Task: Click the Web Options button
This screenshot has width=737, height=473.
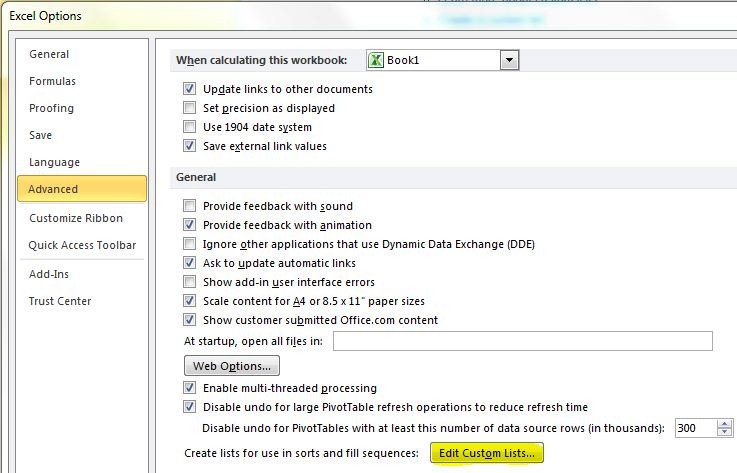Action: (x=232, y=366)
